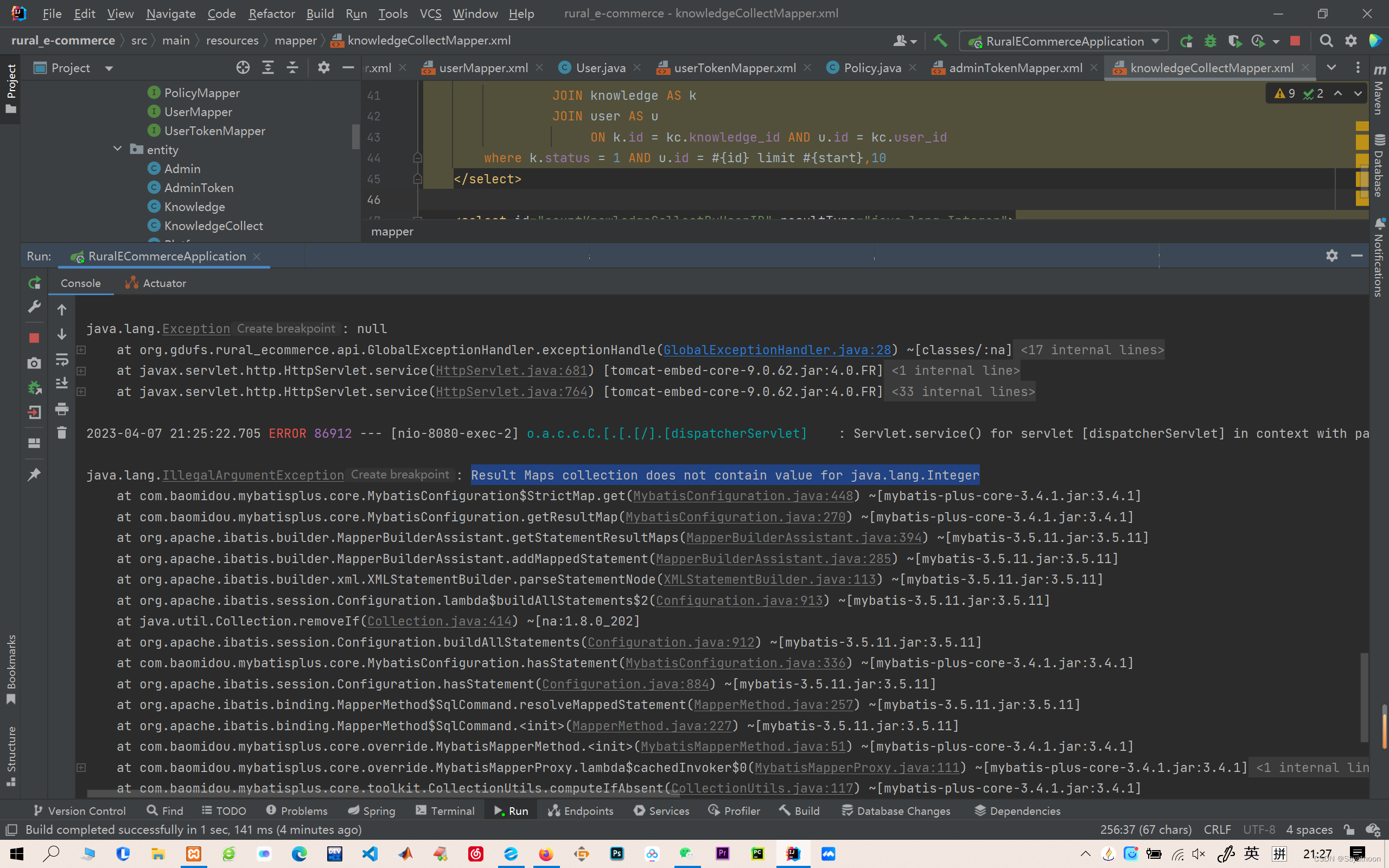
Task: Click the wrench icon in Run panel
Action: pos(34,307)
